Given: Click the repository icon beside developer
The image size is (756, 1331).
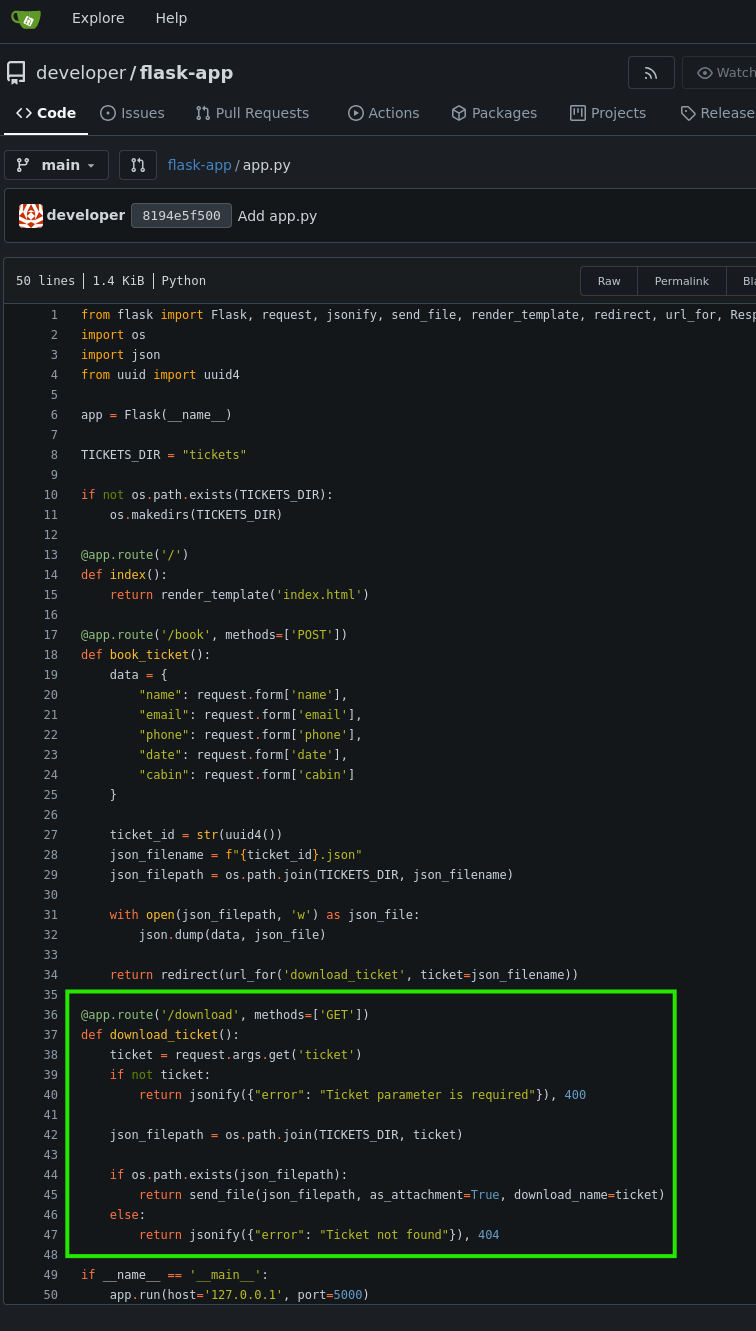Looking at the screenshot, I should [16, 73].
